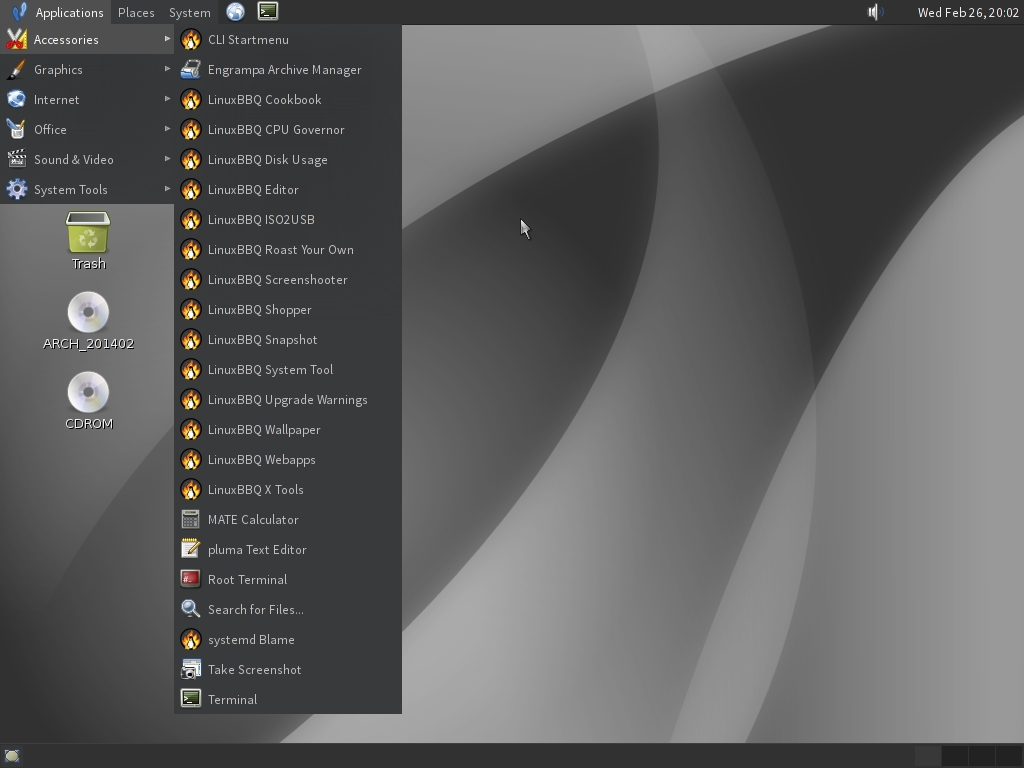Select the Accessories category
This screenshot has width=1024, height=768.
click(x=87, y=40)
